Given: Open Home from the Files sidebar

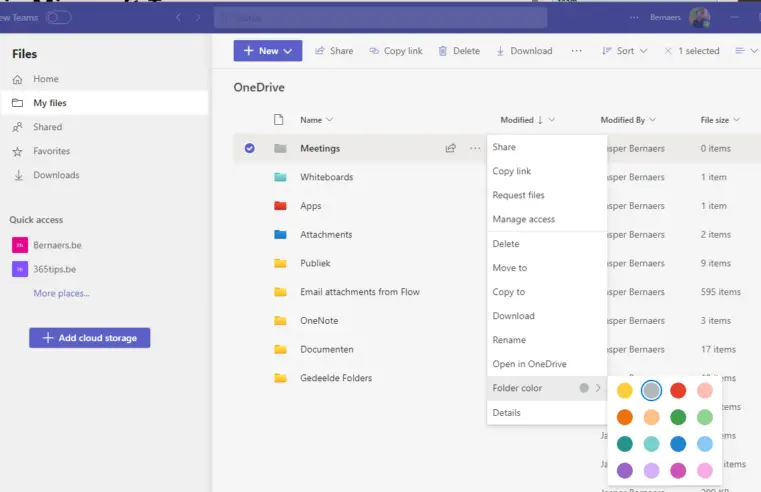Looking at the screenshot, I should pyautogui.click(x=18, y=79).
